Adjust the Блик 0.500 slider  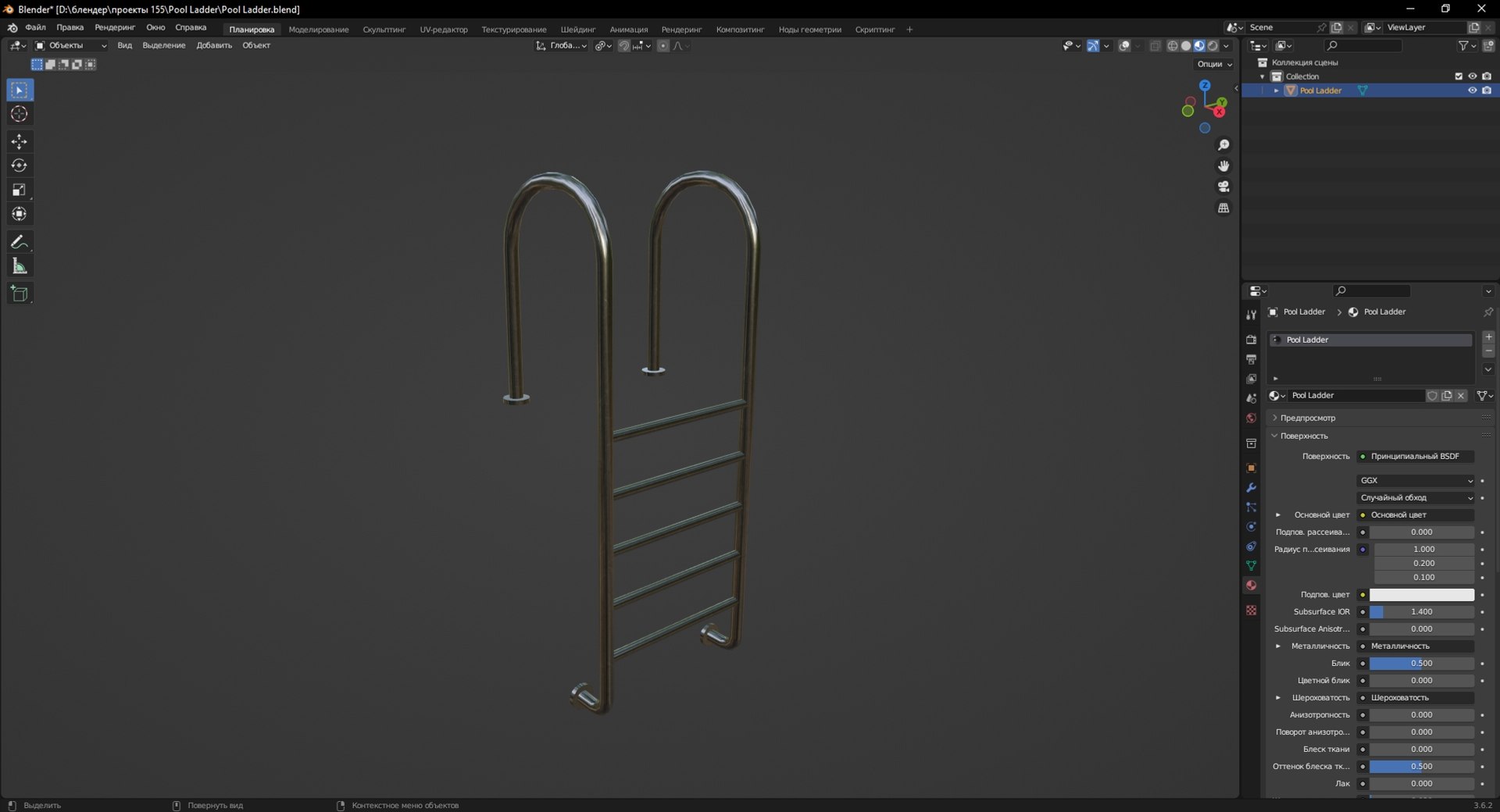tap(1422, 664)
